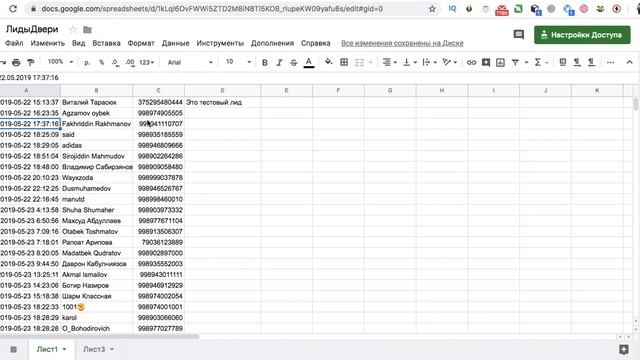Open the Справка menu
The height and width of the screenshot is (360, 640).
[316, 43]
